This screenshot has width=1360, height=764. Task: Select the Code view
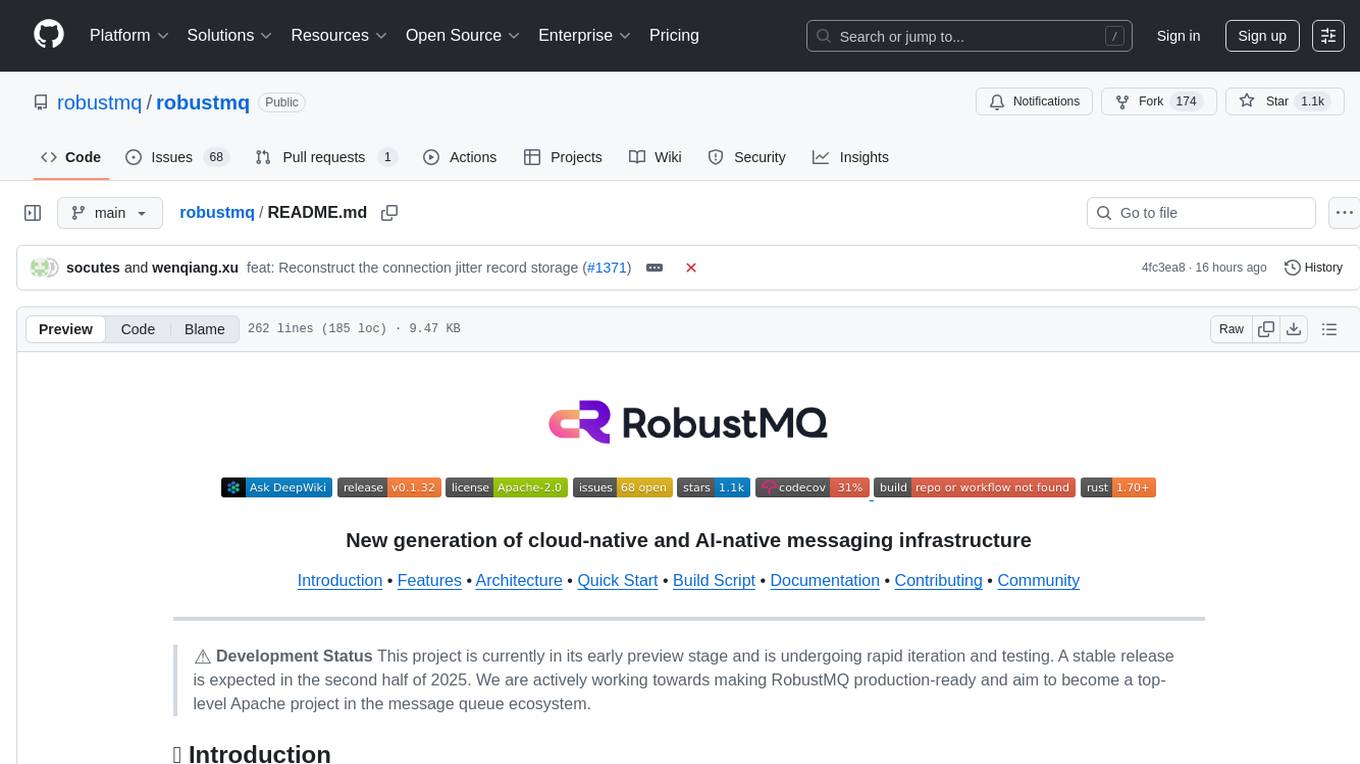[138, 329]
